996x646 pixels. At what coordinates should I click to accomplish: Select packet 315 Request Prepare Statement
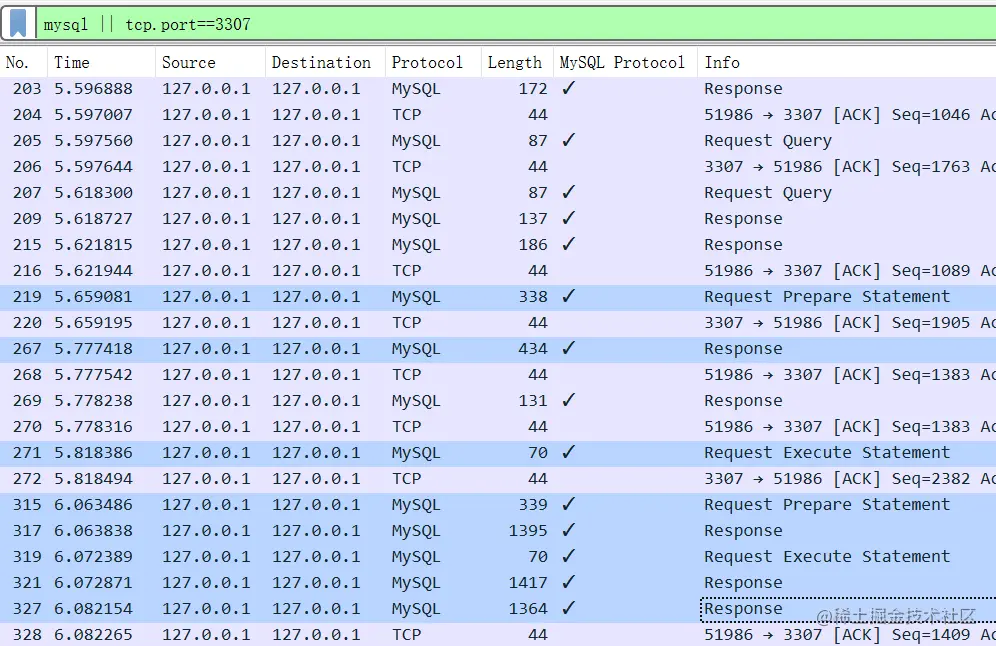point(498,505)
